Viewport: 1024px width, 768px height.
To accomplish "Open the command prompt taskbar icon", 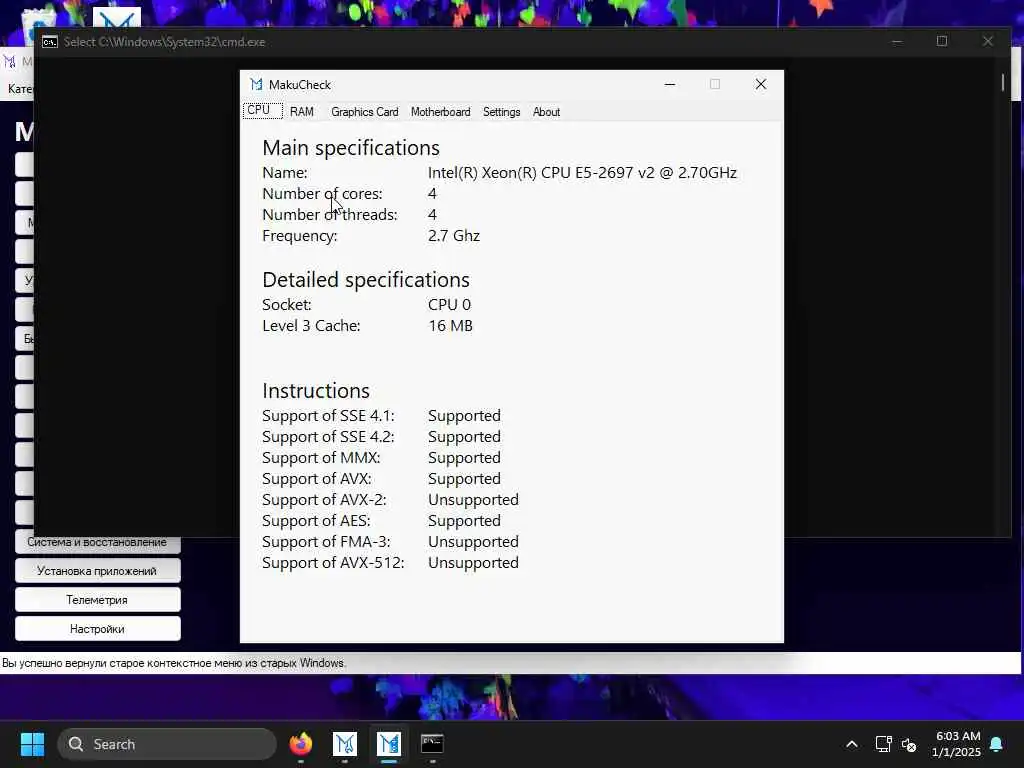I will pyautogui.click(x=432, y=744).
